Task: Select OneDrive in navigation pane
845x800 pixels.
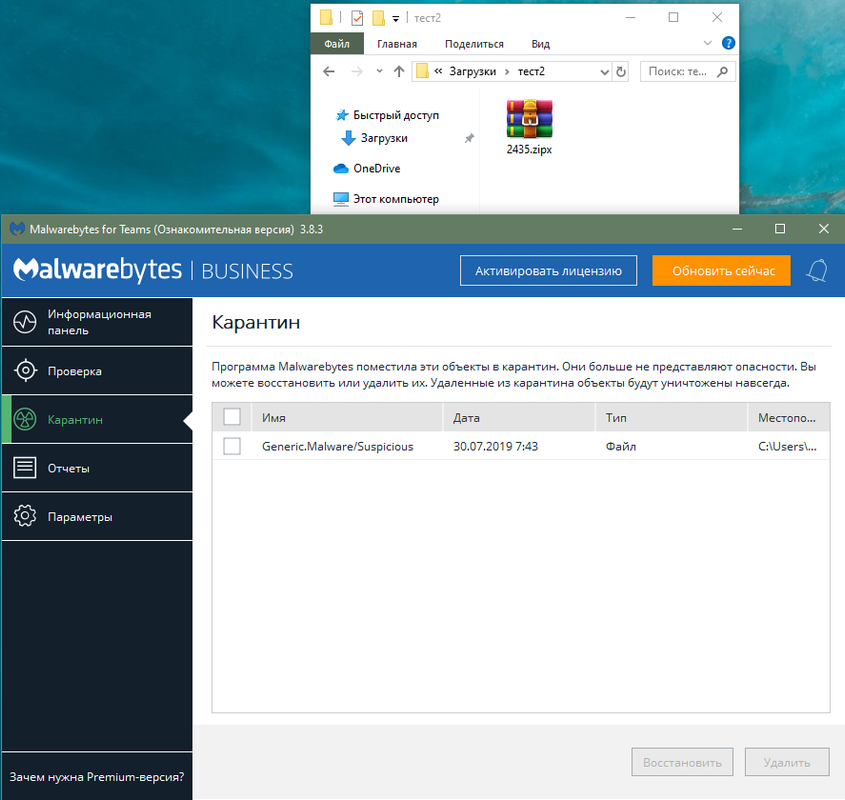Action: 376,168
